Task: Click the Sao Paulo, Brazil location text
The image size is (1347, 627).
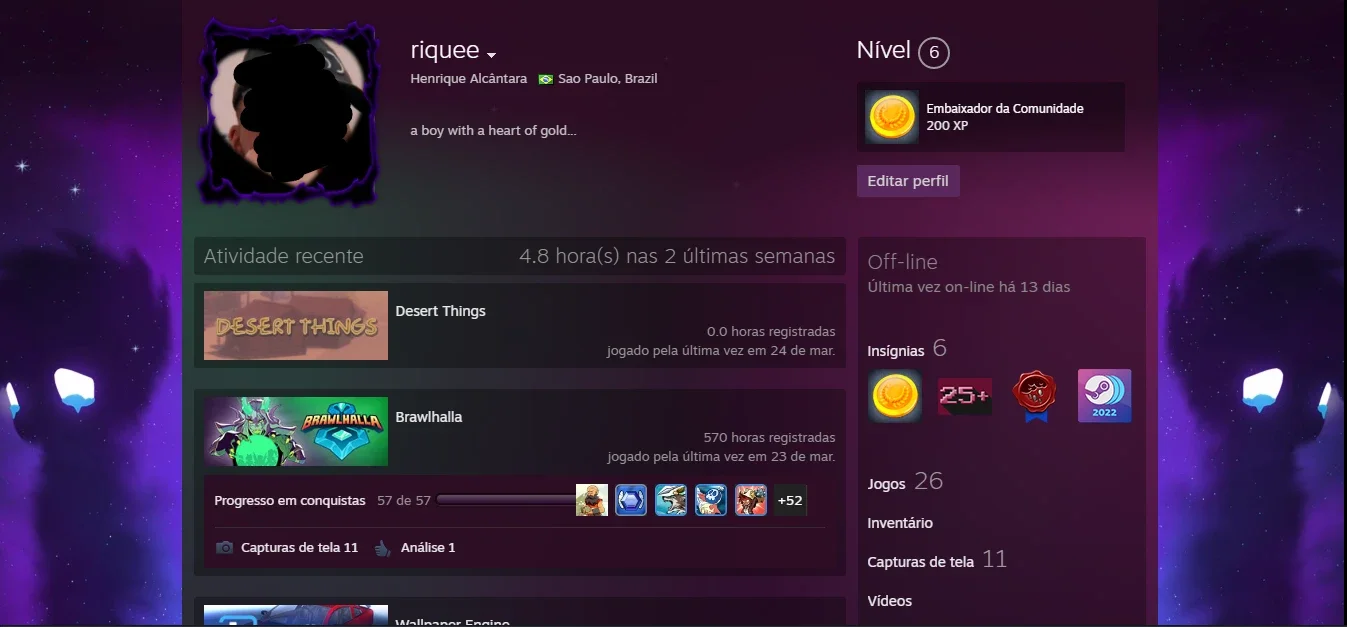Action: (x=608, y=79)
